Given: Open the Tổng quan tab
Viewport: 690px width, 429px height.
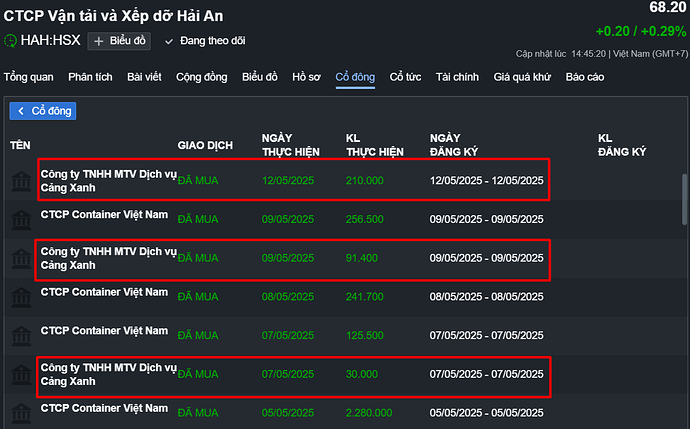Looking at the screenshot, I should click(x=29, y=77).
